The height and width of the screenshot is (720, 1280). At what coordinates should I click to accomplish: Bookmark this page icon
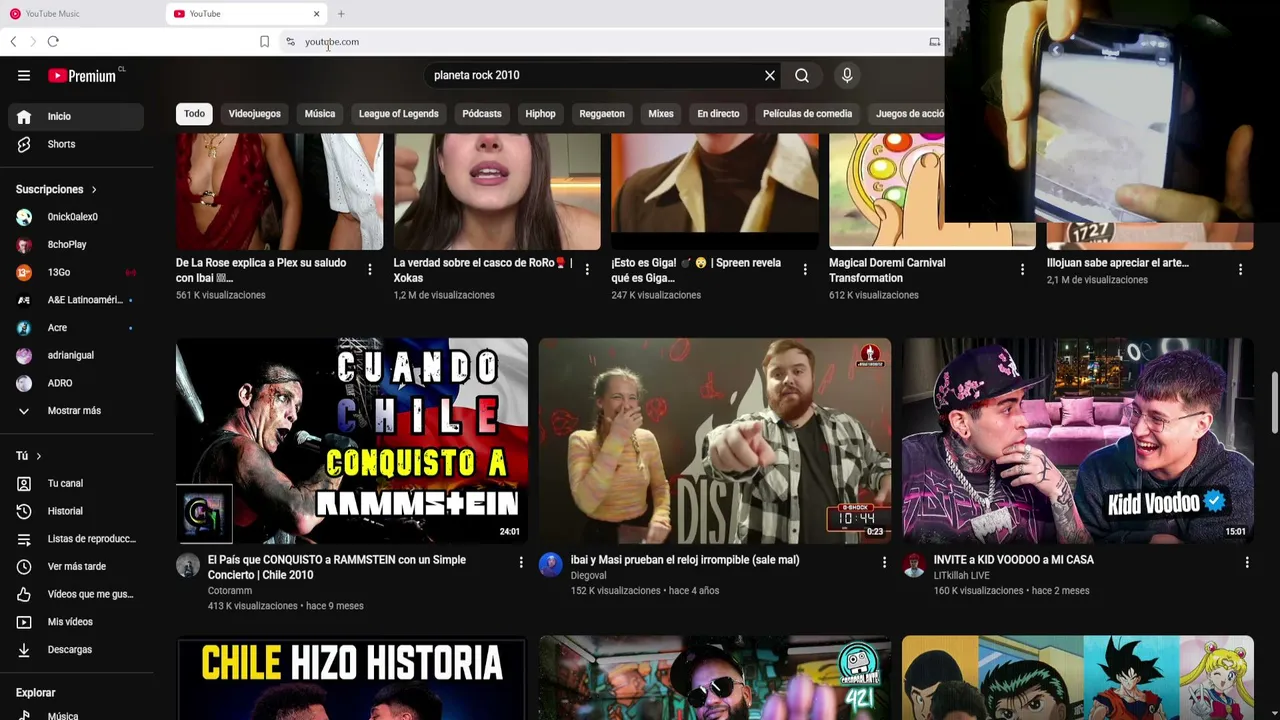pos(264,41)
